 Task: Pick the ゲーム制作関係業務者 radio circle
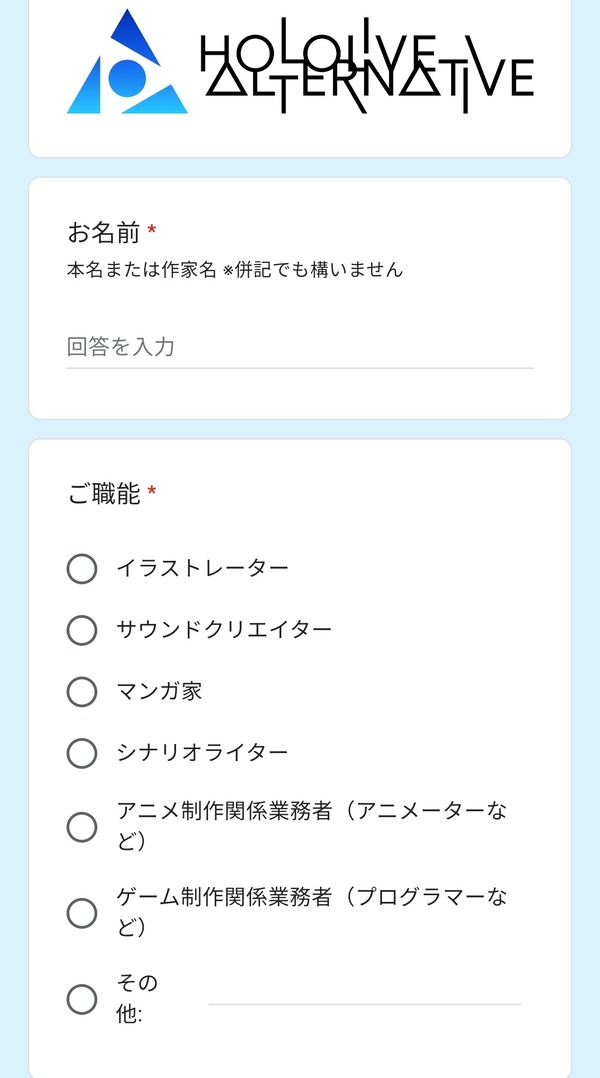point(82,913)
